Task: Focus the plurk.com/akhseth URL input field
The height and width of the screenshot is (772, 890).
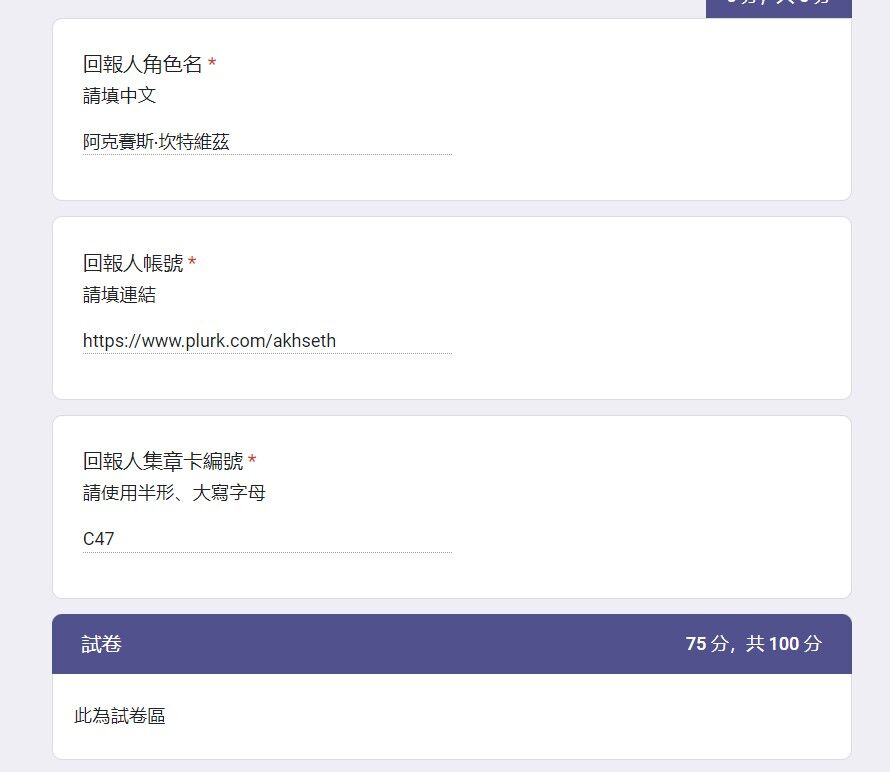Action: (267, 341)
